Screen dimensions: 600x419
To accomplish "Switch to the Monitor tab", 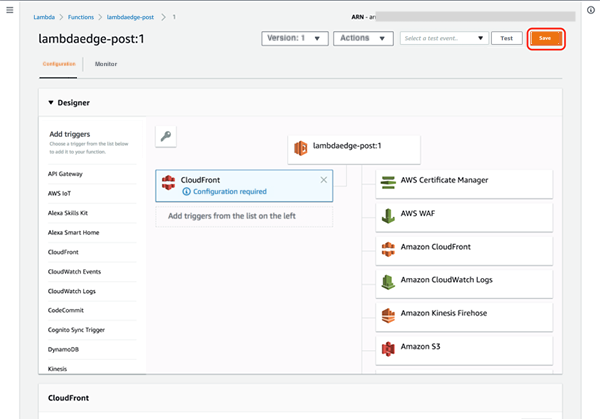I will pyautogui.click(x=106, y=64).
